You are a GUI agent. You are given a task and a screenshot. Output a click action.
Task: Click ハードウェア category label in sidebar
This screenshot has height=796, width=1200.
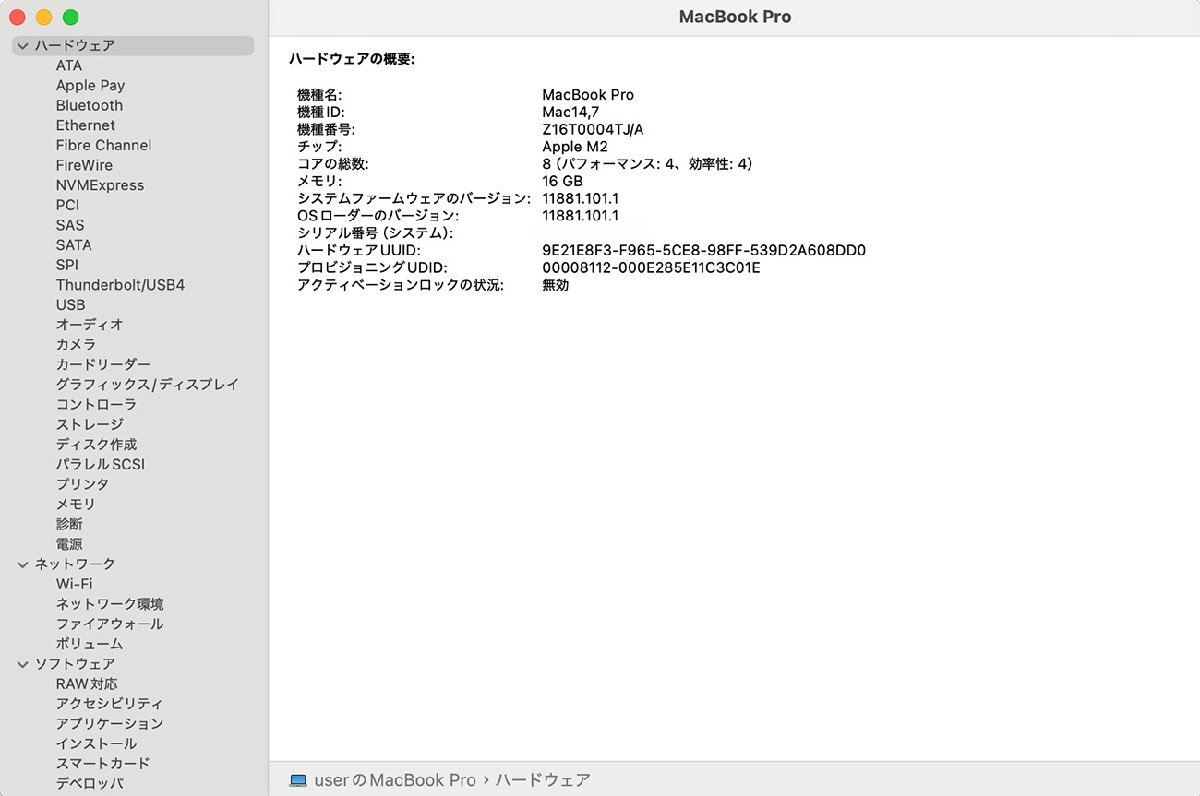(x=75, y=46)
